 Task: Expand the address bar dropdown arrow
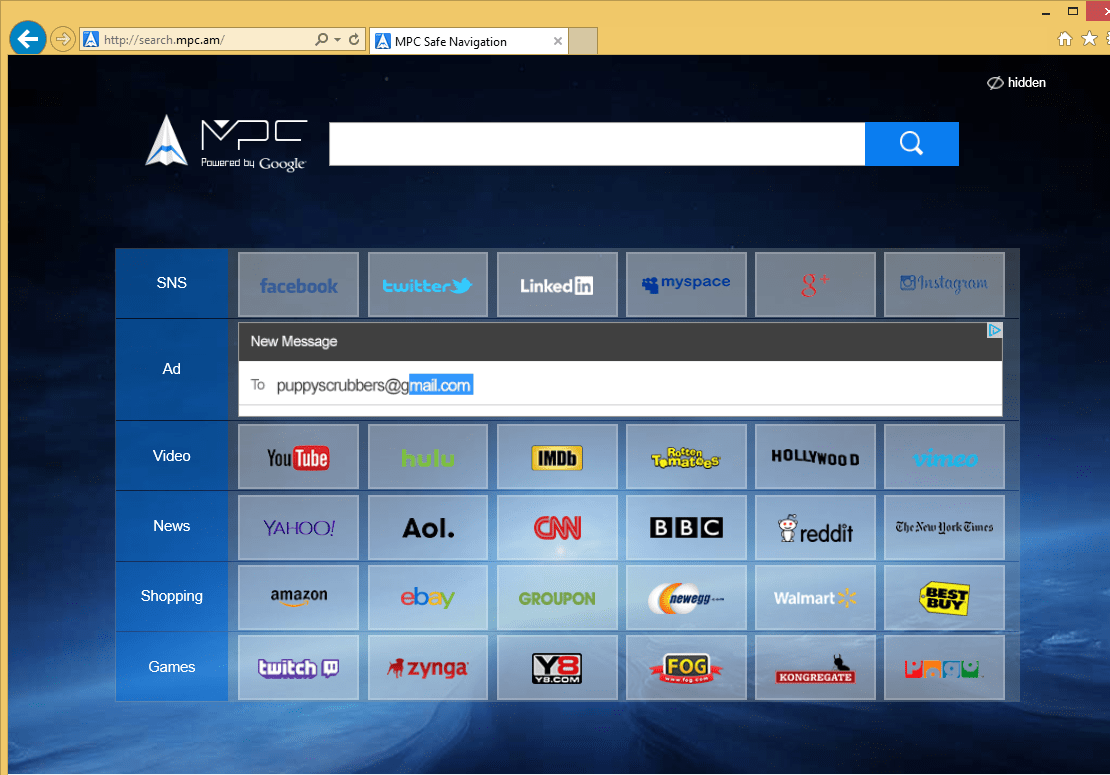[338, 40]
